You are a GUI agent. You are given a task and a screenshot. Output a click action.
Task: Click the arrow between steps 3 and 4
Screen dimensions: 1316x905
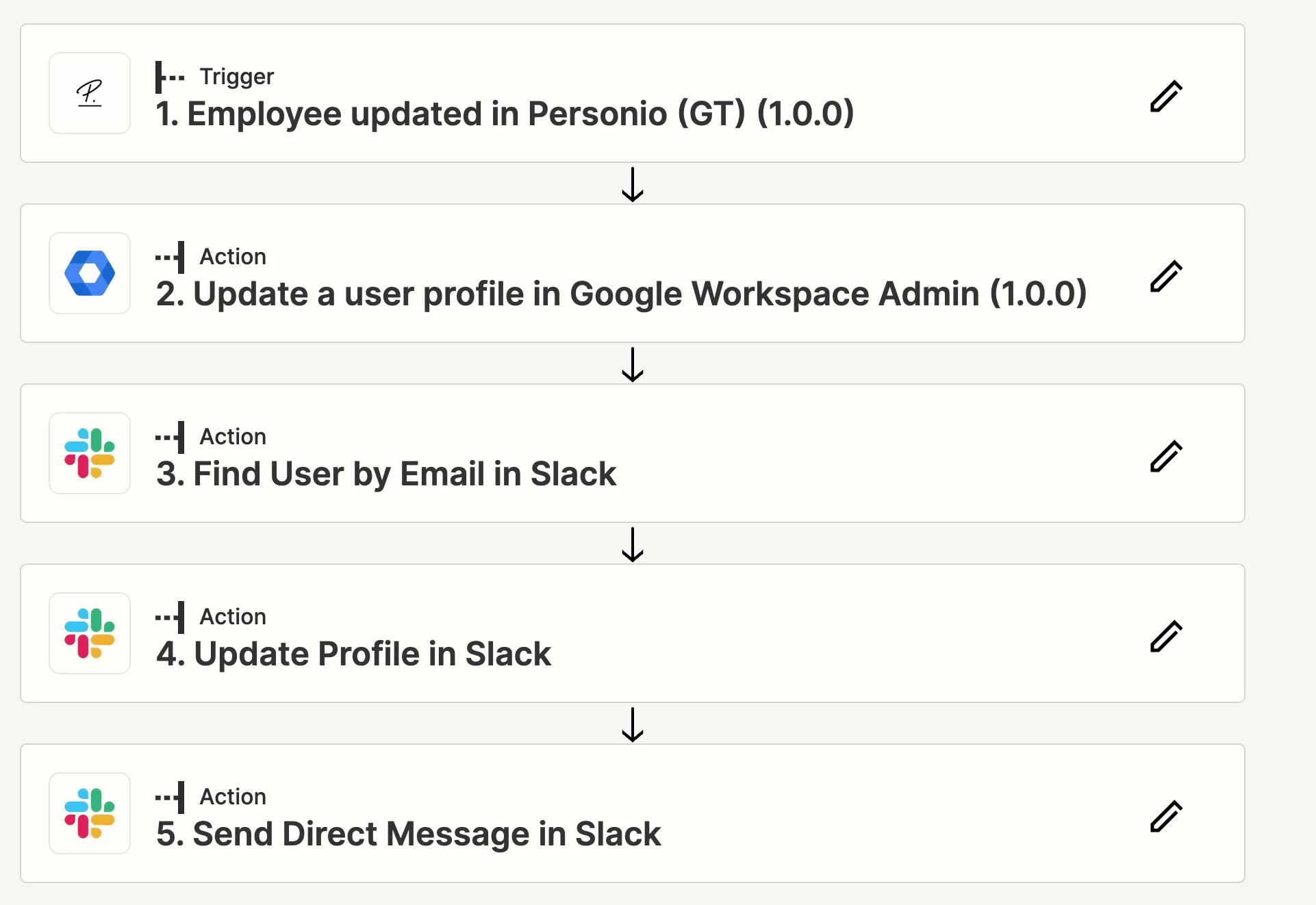pos(633,544)
